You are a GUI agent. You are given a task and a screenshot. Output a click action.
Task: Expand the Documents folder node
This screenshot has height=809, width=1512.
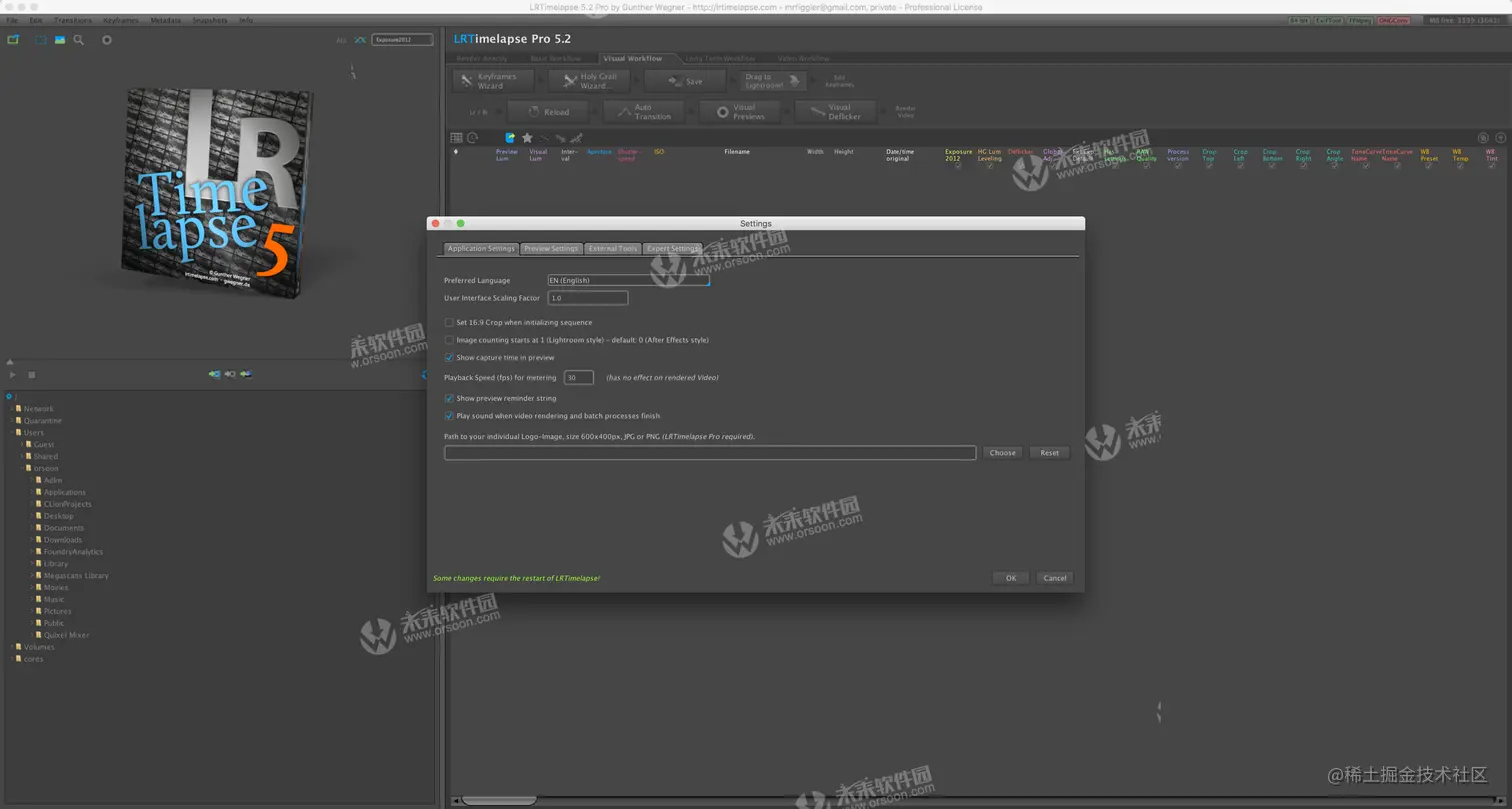(x=32, y=528)
